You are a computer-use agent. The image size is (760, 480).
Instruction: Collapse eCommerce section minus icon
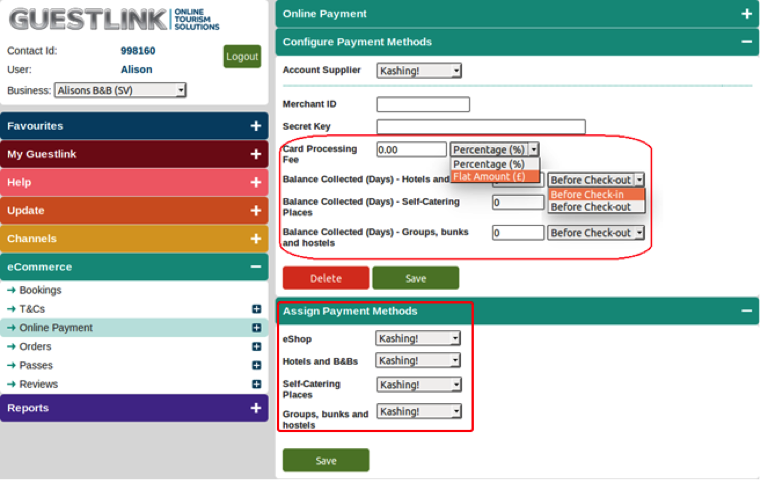(x=255, y=267)
